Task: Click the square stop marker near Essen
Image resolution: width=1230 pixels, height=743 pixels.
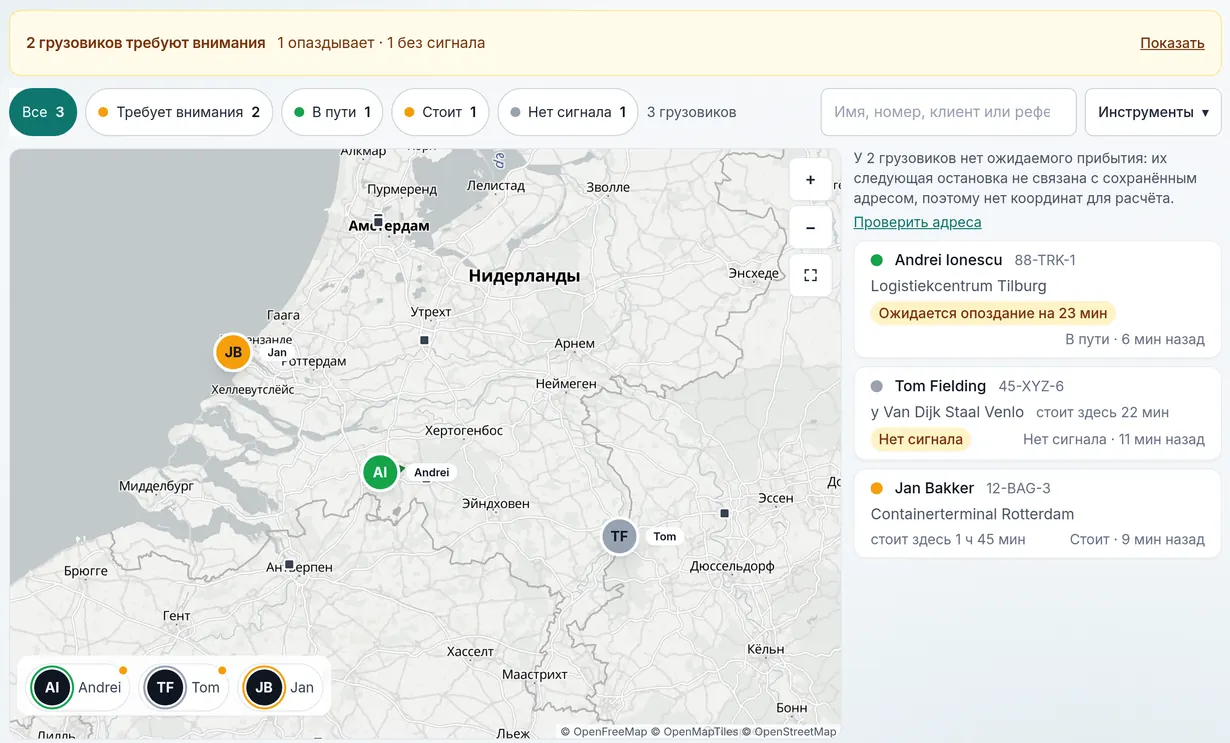Action: [724, 513]
